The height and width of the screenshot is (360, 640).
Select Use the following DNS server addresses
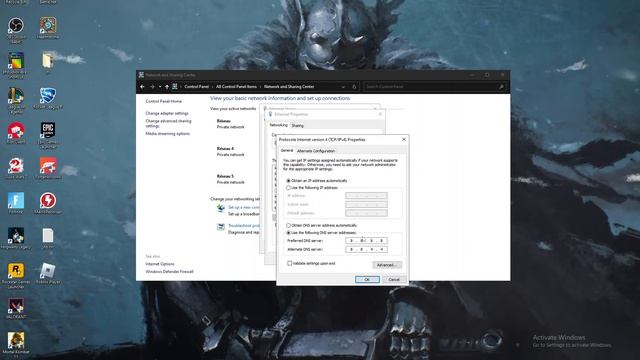pos(289,233)
